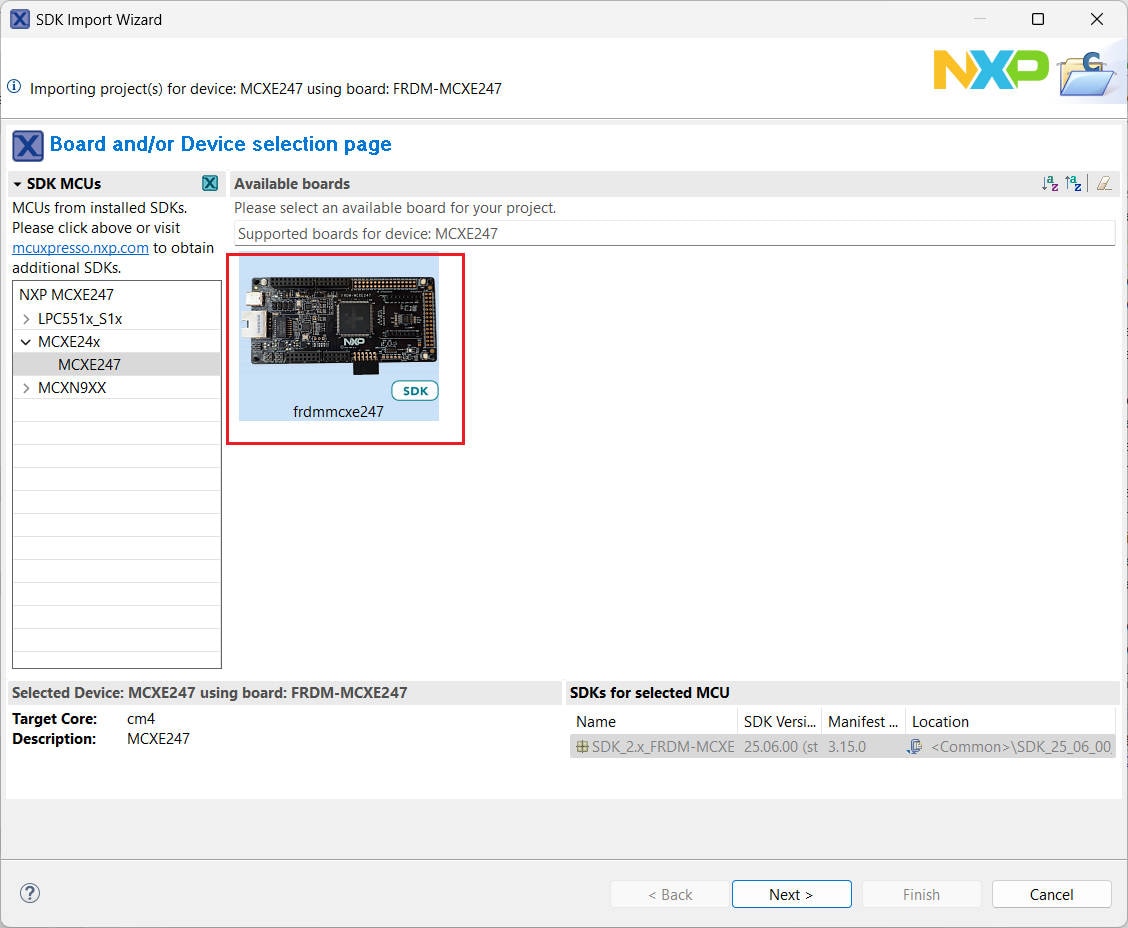
Task: Open the mcuxpresso.nxp.com link
Action: tap(80, 248)
